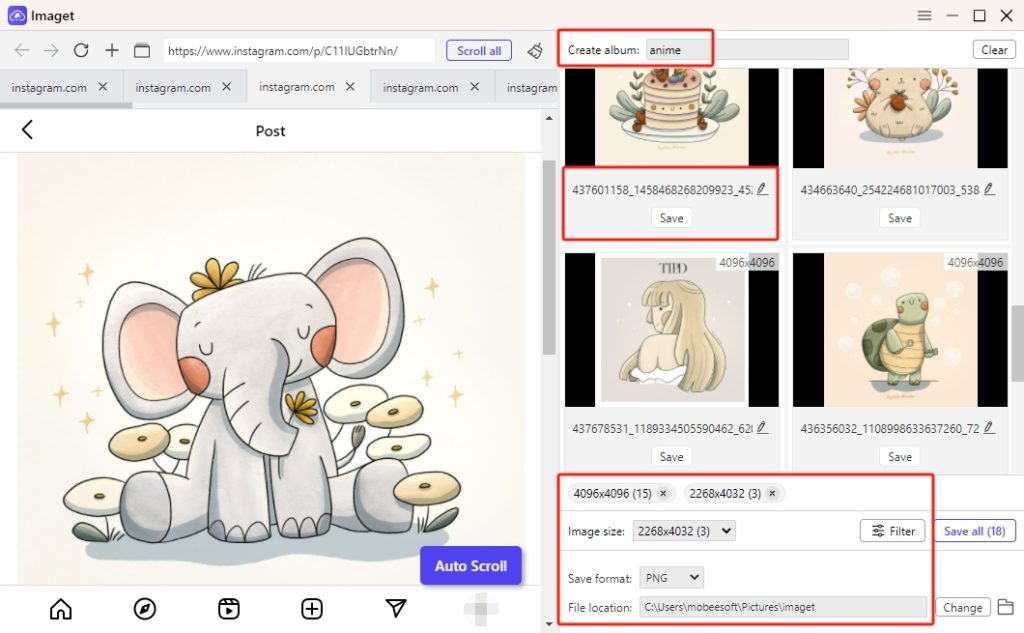Click the refresh icon in the address toolbar
This screenshot has height=633, width=1024.
[x=81, y=50]
